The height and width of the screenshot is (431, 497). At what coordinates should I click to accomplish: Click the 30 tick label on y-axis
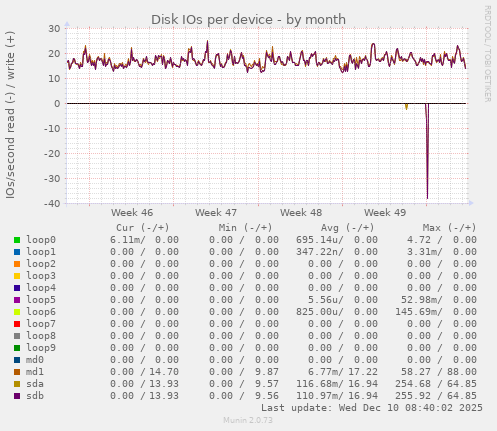pos(55,28)
